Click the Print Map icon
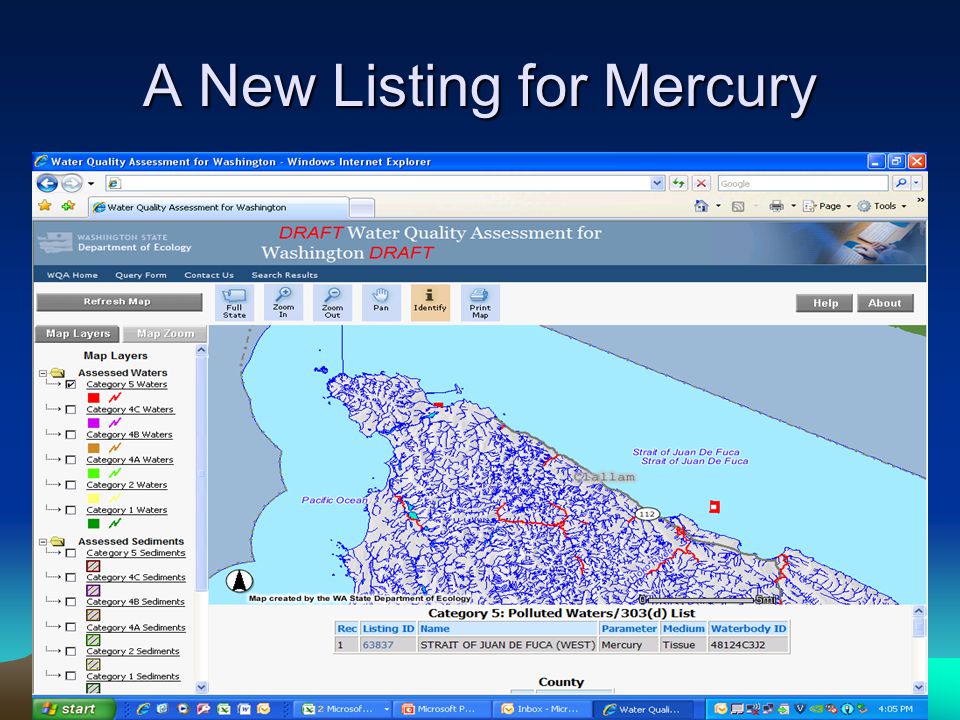960x720 pixels. point(480,302)
